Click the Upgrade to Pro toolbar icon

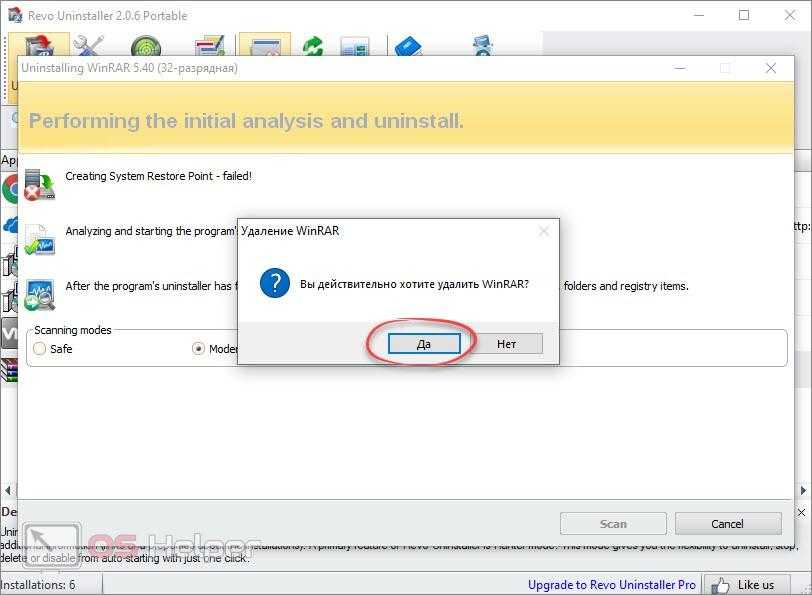click(x=483, y=46)
